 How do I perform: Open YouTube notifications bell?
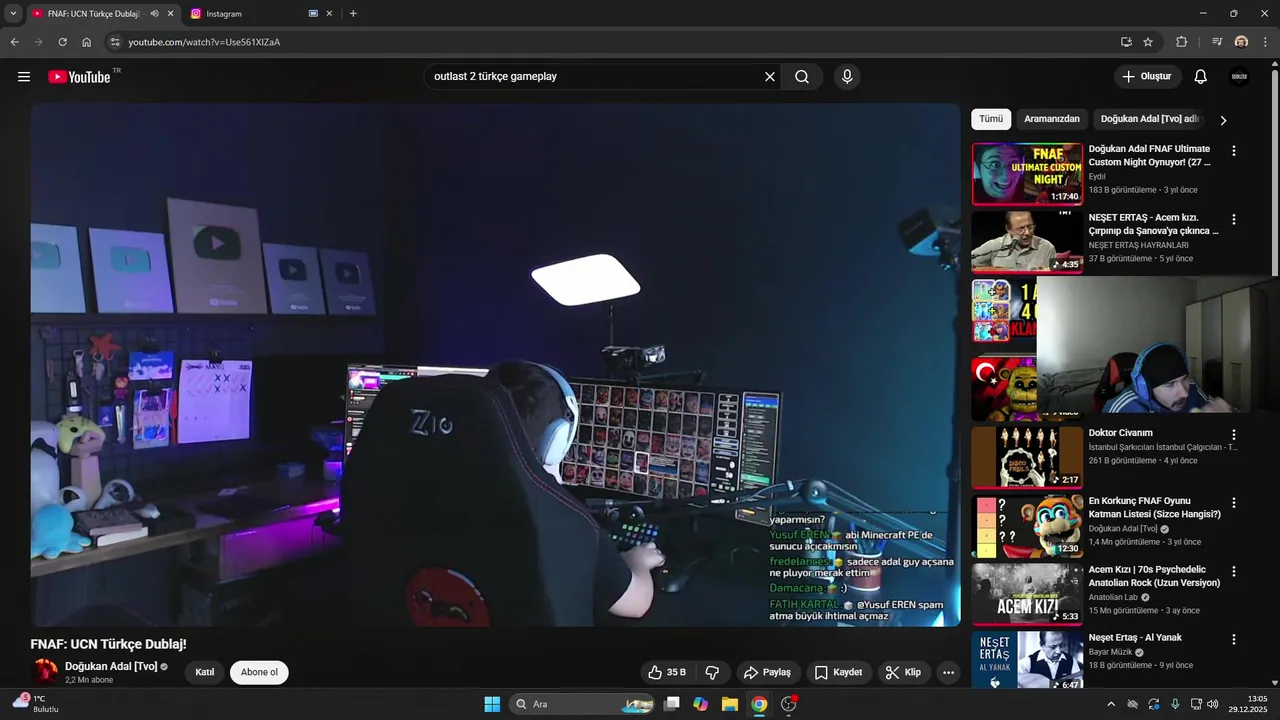tap(1201, 77)
